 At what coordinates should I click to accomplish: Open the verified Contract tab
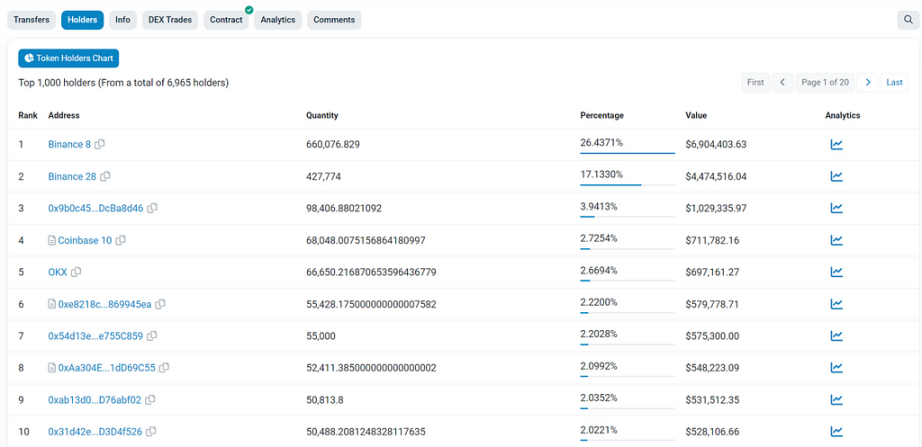tap(226, 20)
